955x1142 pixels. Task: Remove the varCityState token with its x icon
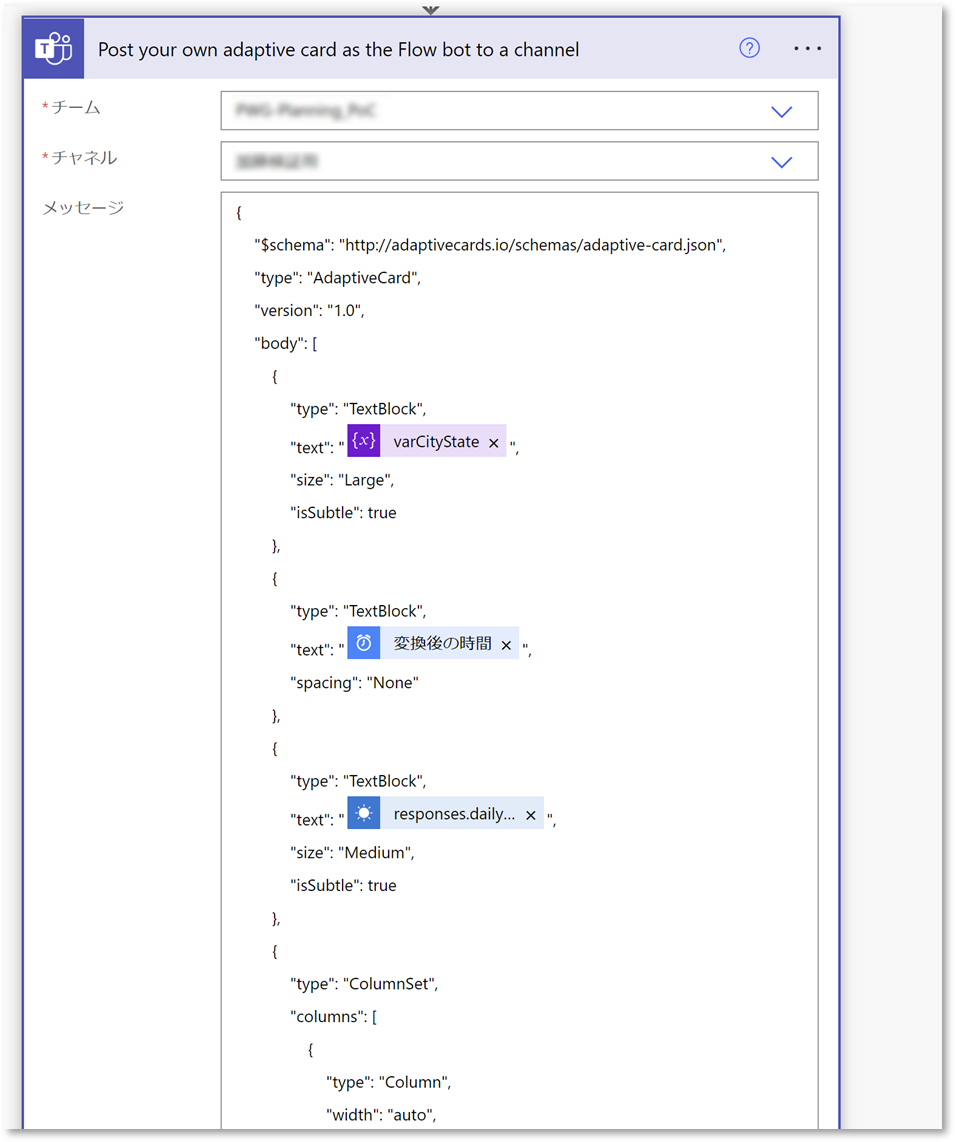tap(493, 441)
